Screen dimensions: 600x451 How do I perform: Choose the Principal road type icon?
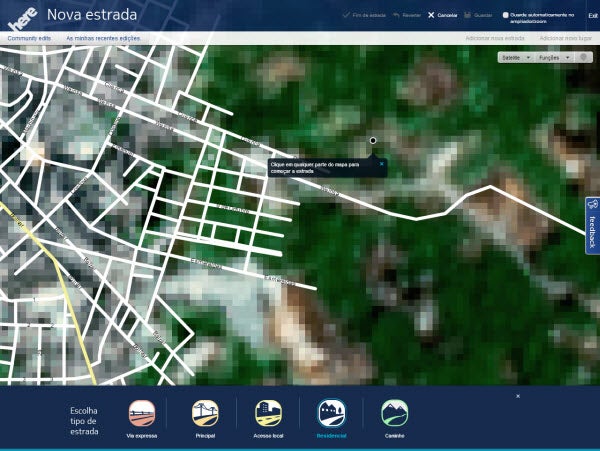tap(206, 414)
